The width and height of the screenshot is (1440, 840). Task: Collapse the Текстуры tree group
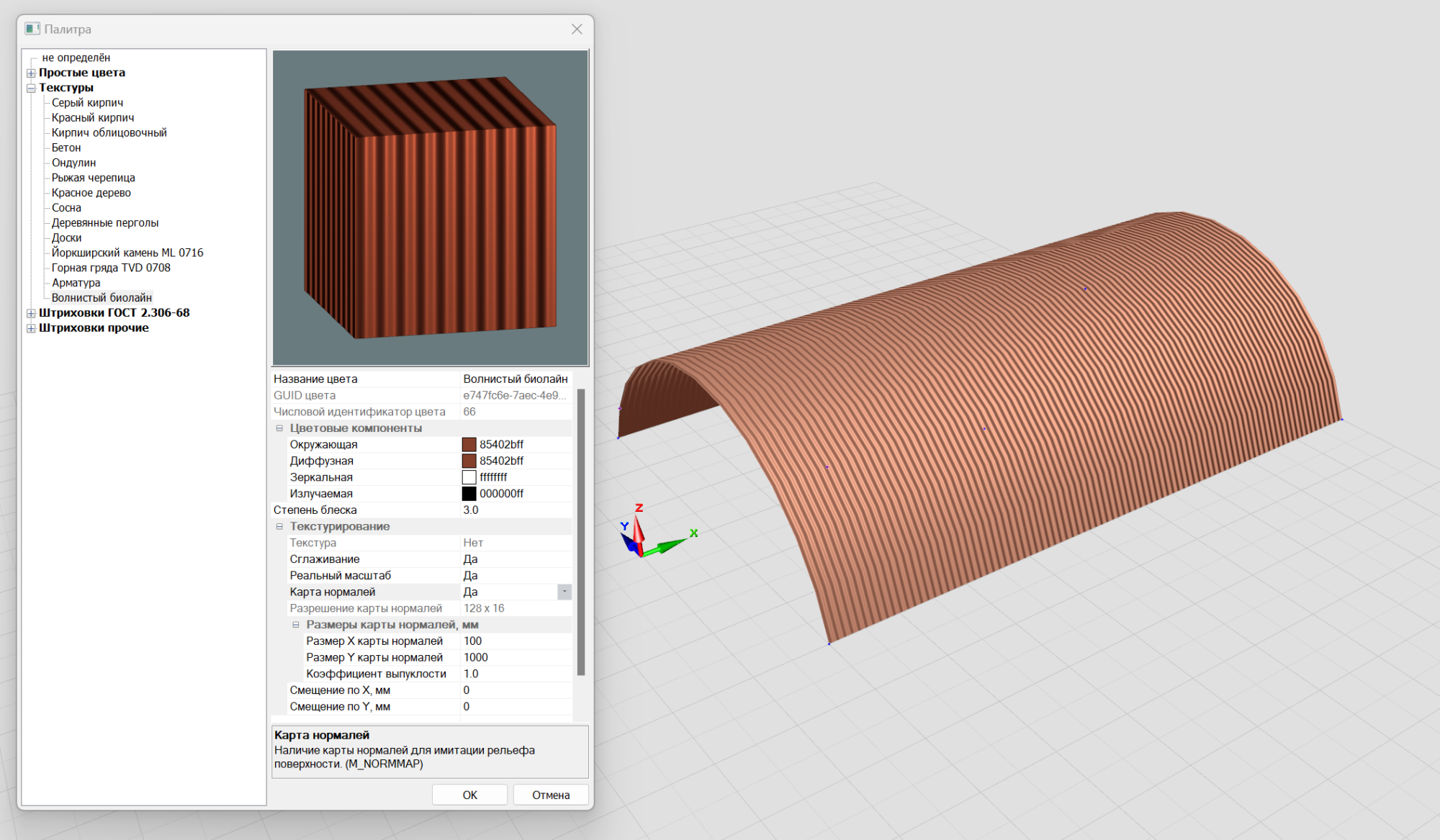click(x=31, y=88)
